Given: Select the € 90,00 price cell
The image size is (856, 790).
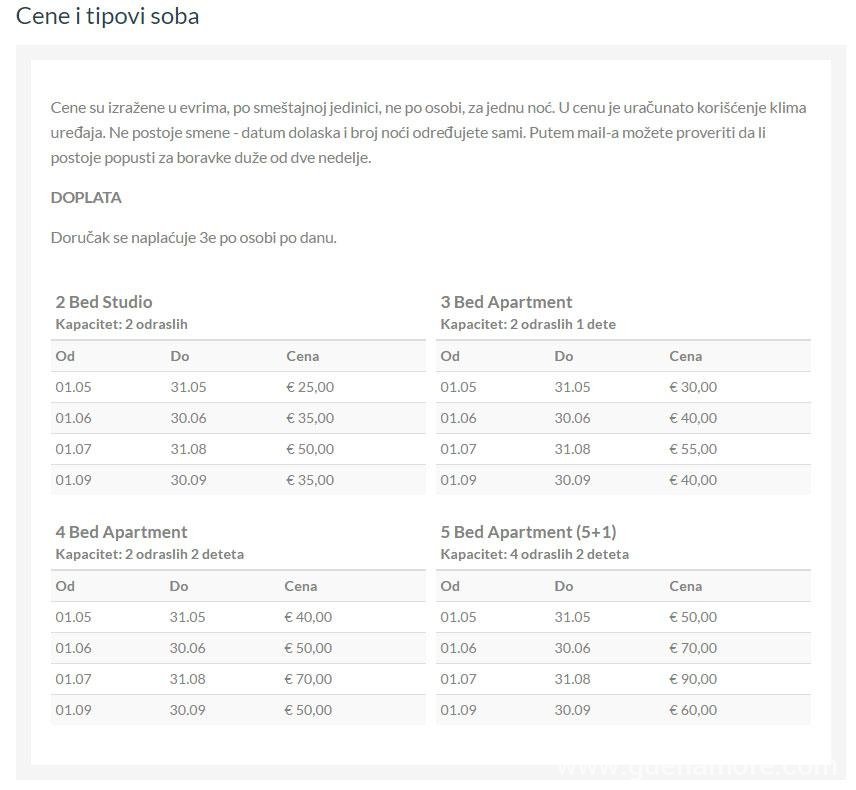Looking at the screenshot, I should [693, 679].
